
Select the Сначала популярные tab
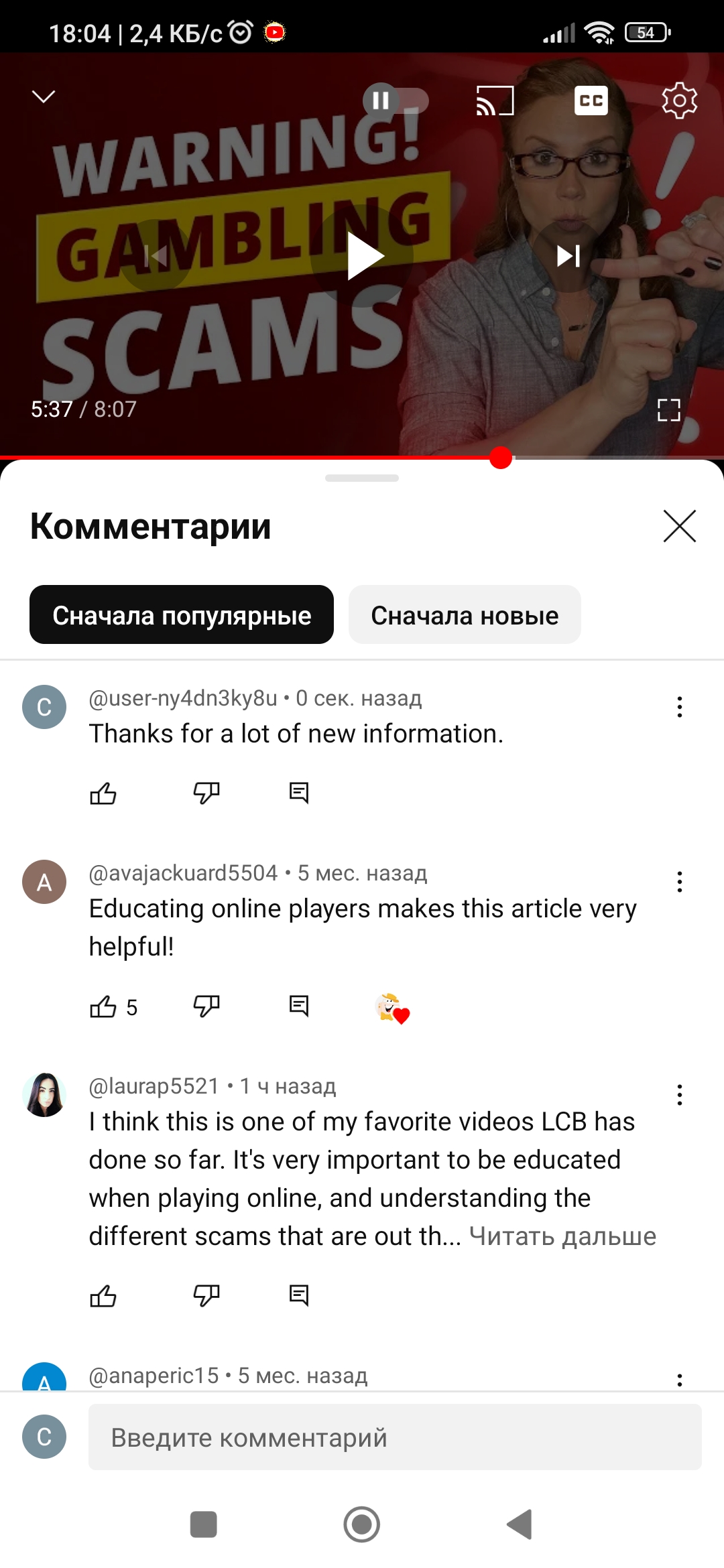182,614
